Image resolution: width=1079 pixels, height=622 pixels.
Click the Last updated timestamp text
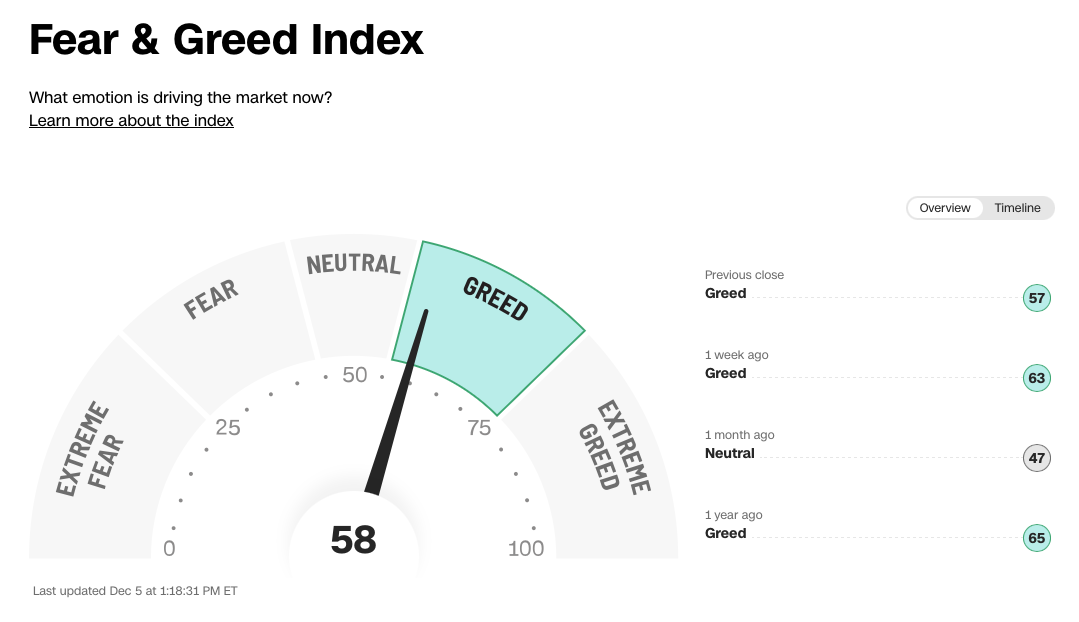tap(135, 591)
